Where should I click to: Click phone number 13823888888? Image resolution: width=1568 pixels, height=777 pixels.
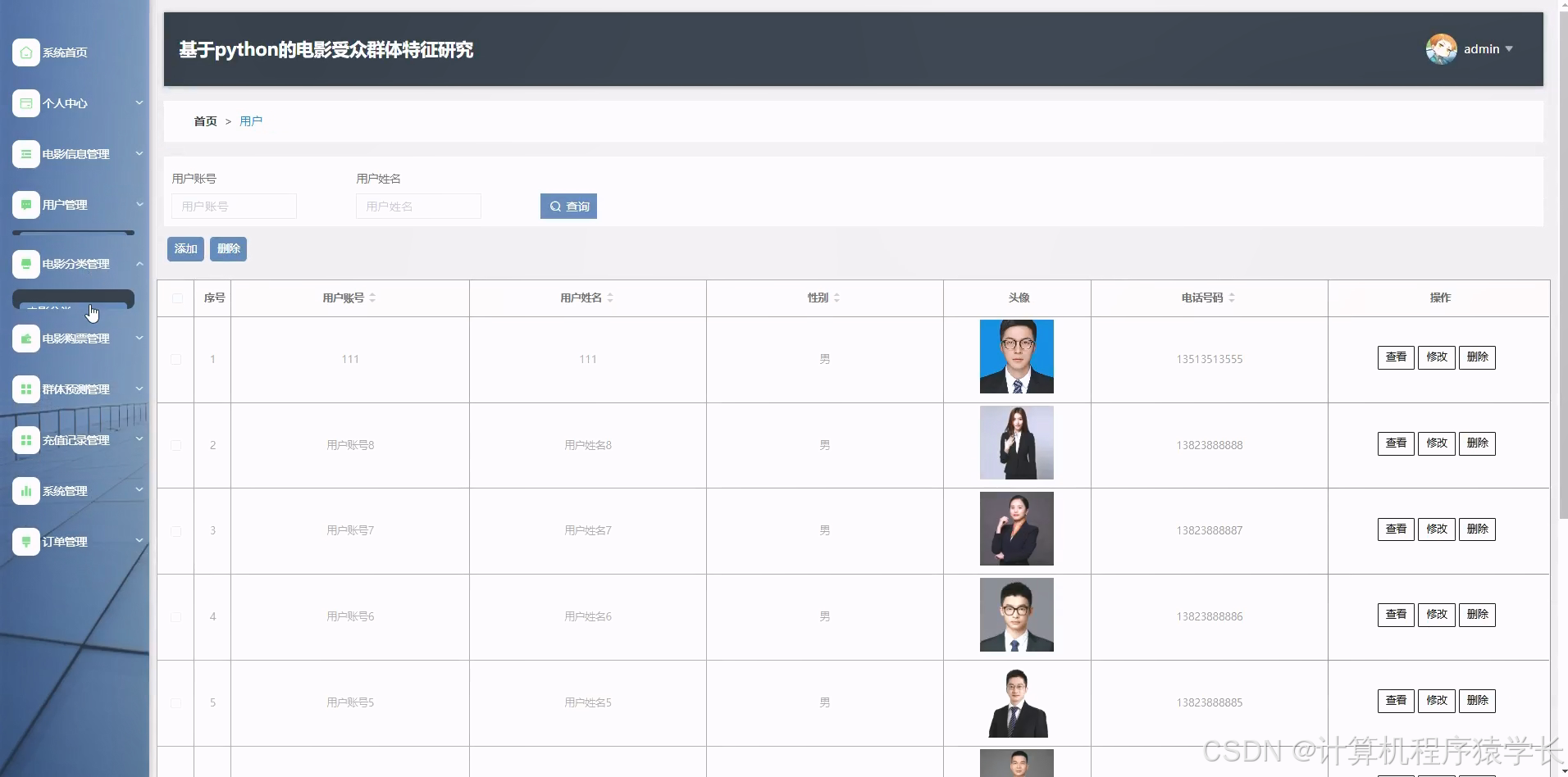pyautogui.click(x=1210, y=445)
